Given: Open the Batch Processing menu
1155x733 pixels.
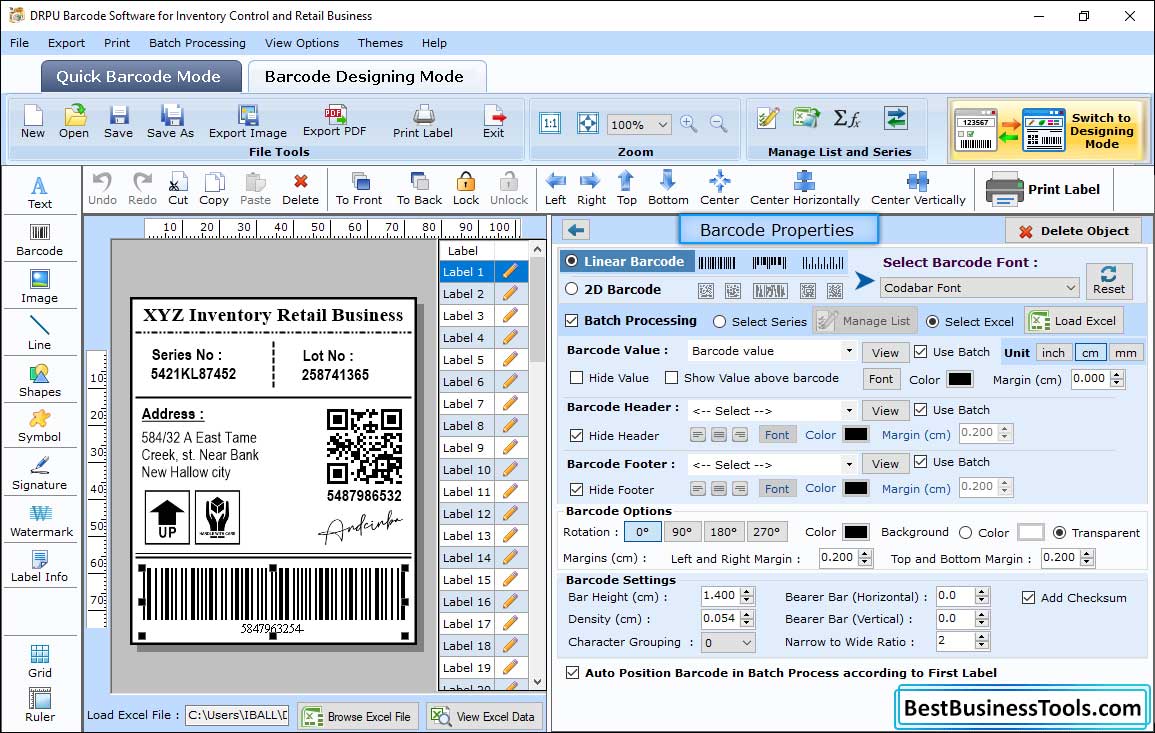Looking at the screenshot, I should 197,43.
